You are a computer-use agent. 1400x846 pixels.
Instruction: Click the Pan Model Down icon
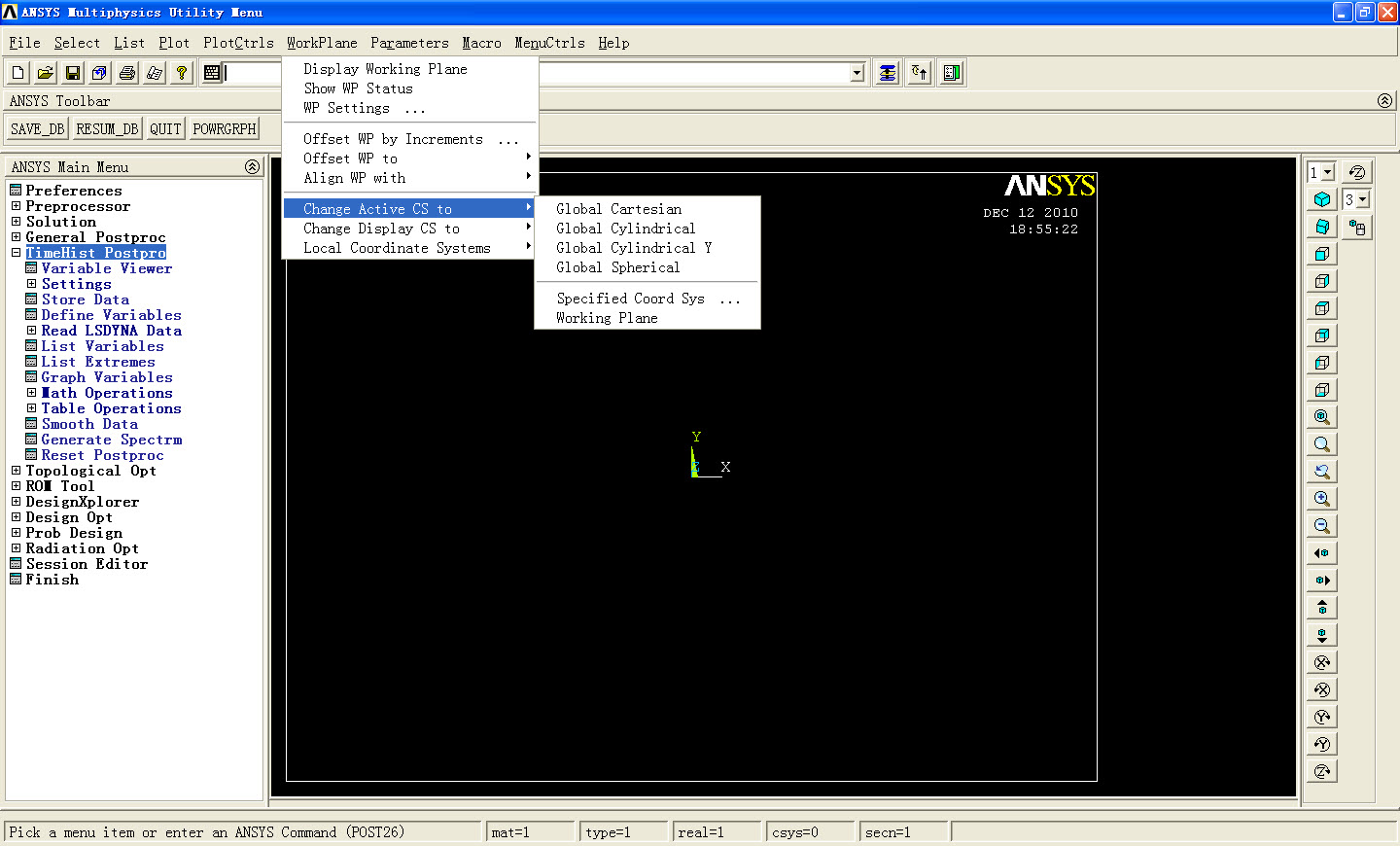(1322, 635)
